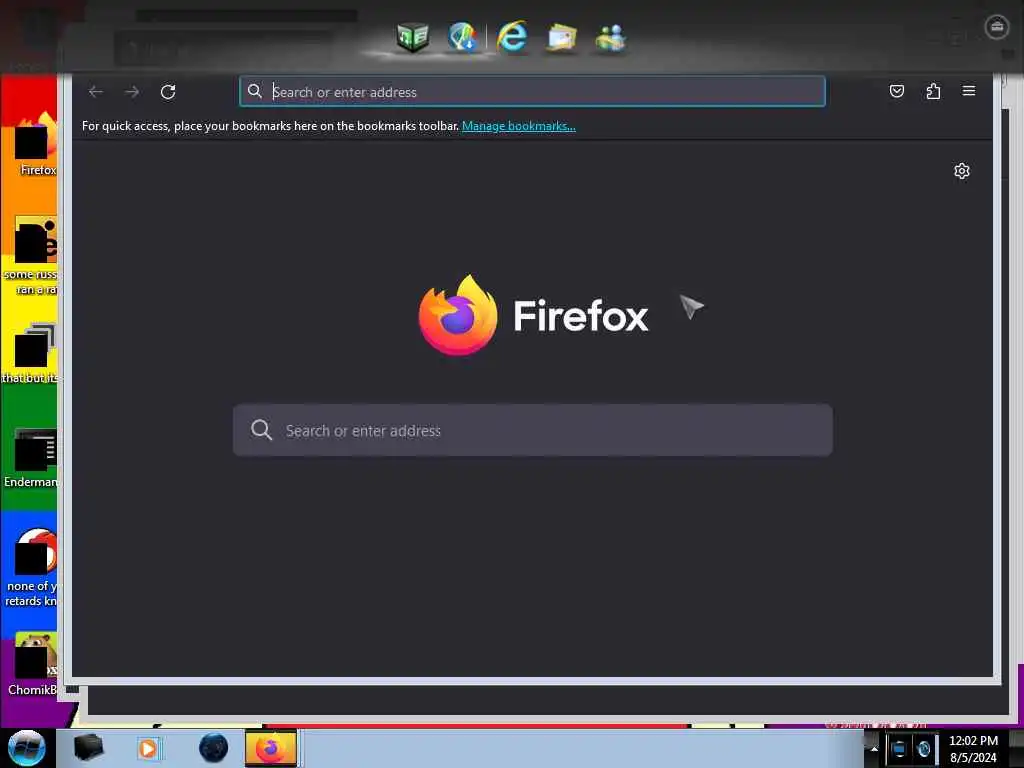Open Firefox hamburger application menu
Viewport: 1024px width, 768px height.
point(969,91)
